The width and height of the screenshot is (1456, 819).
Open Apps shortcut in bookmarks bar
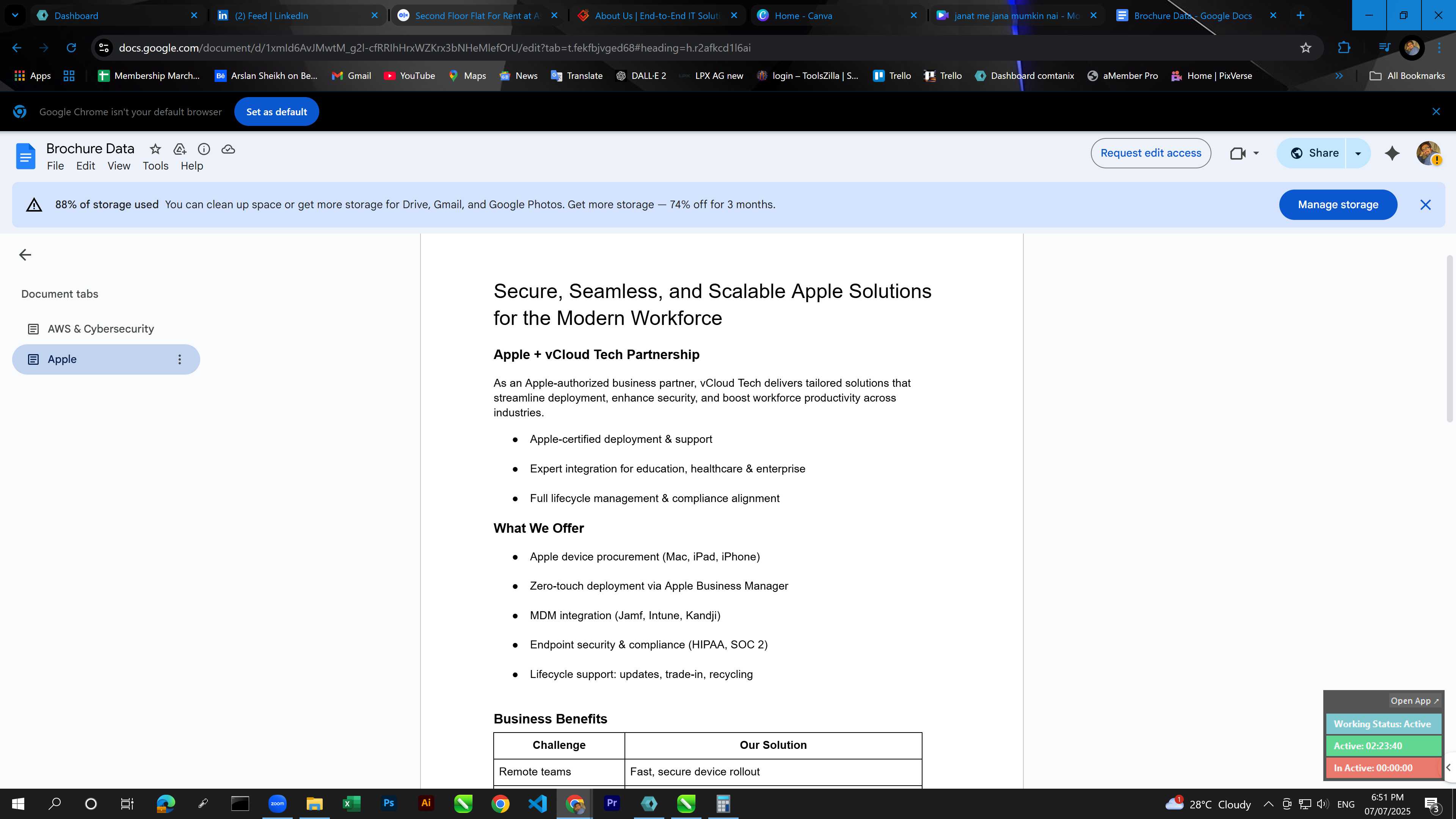pyautogui.click(x=32, y=76)
